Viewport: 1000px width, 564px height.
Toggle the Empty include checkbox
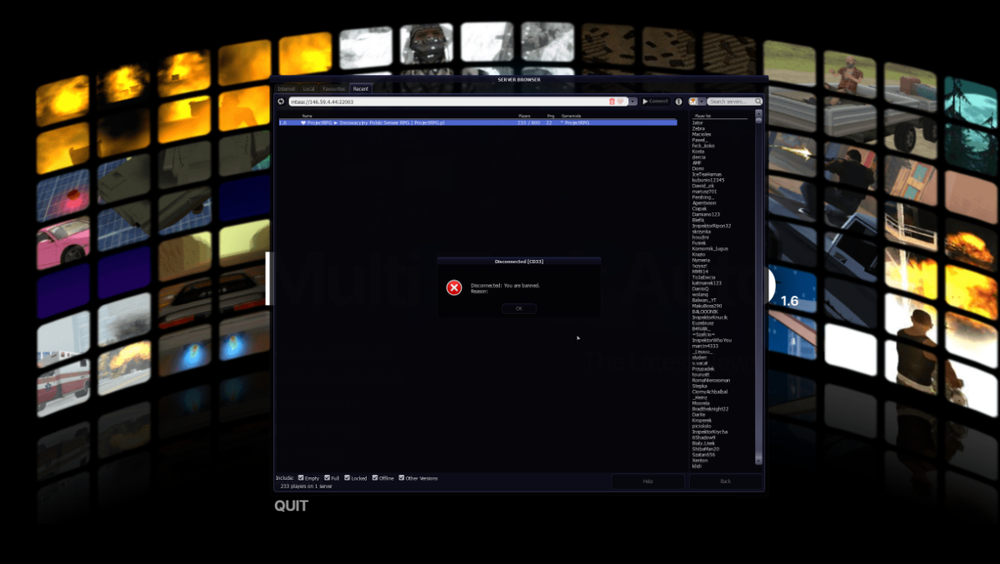[300, 477]
